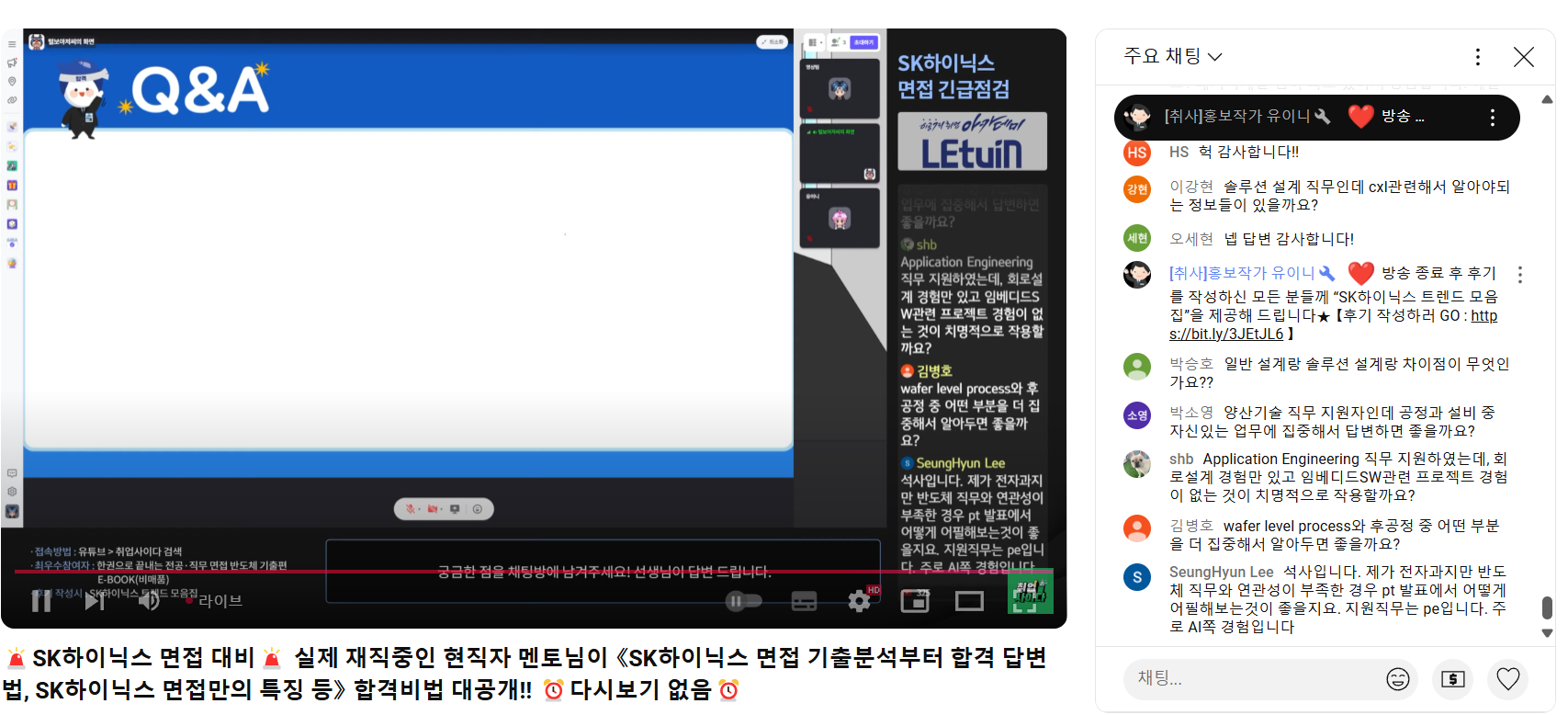
Task: Open options for 홍보작가 유이니 message
Action: [1519, 275]
